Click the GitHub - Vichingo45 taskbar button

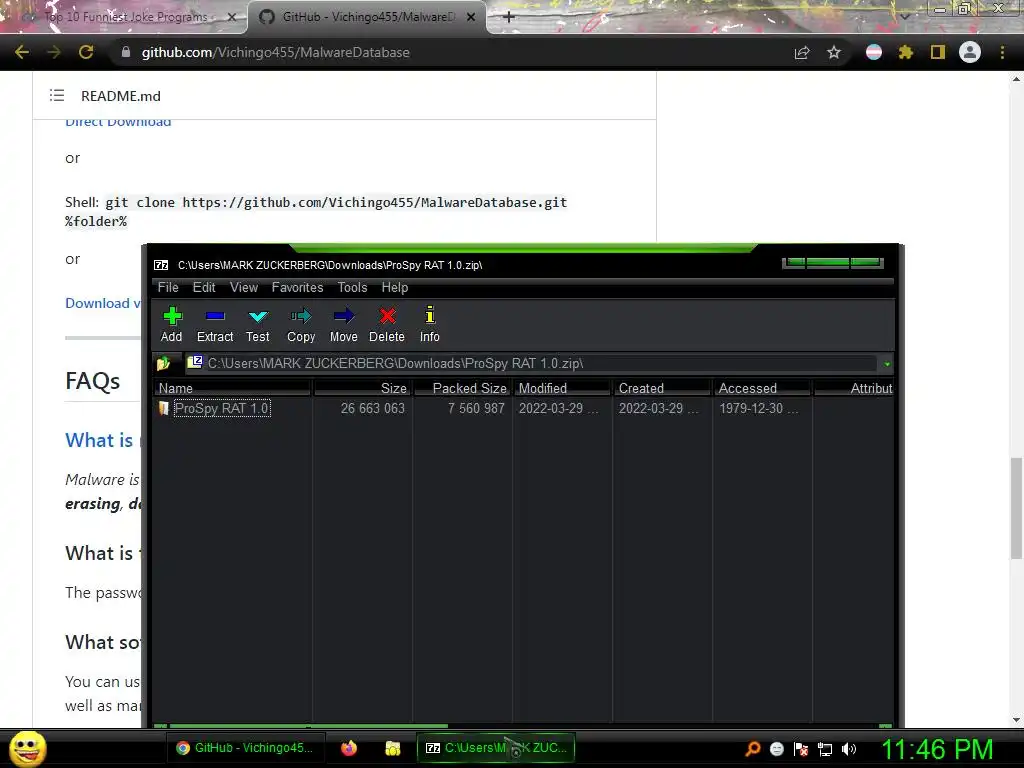[x=245, y=748]
